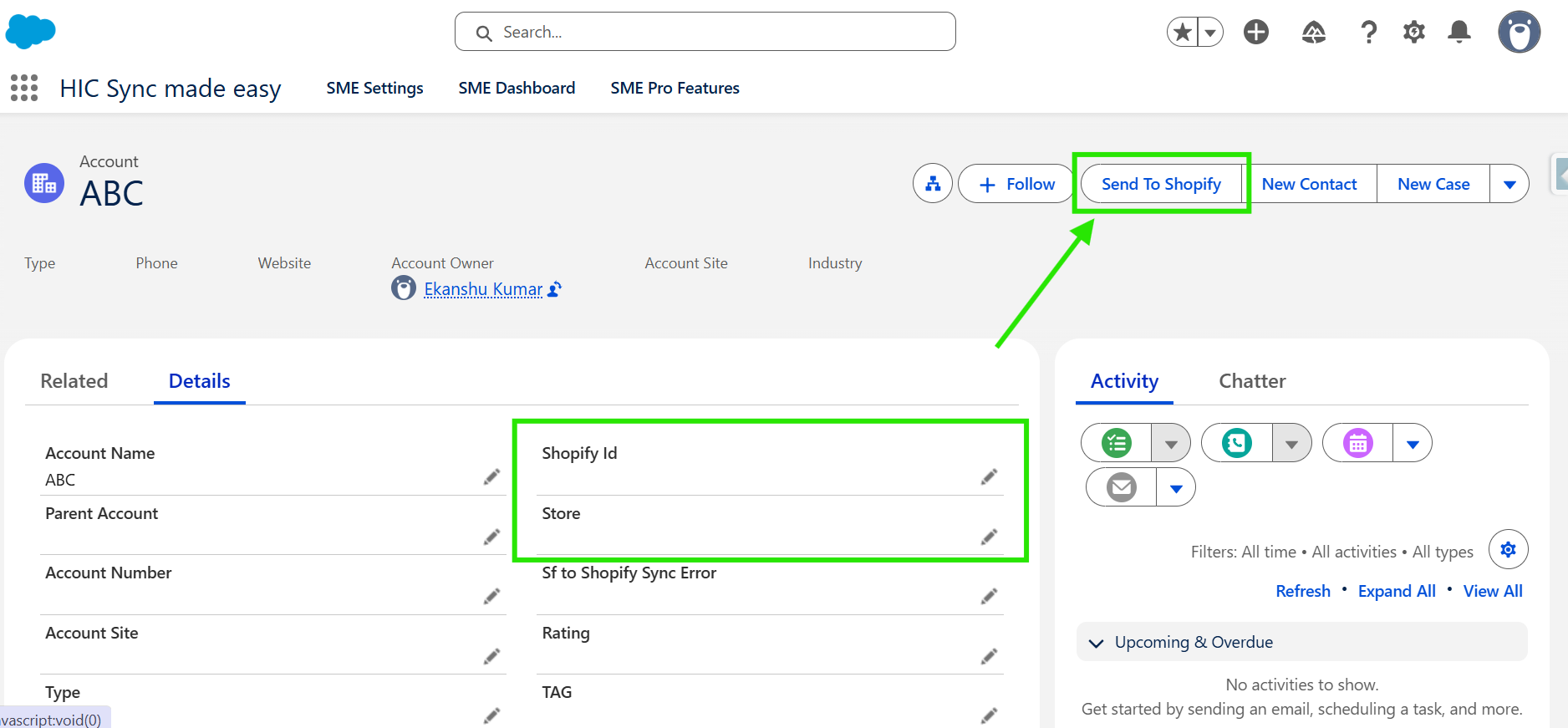Open the App Launcher grid icon
This screenshot has height=728, width=1568.
click(24, 88)
